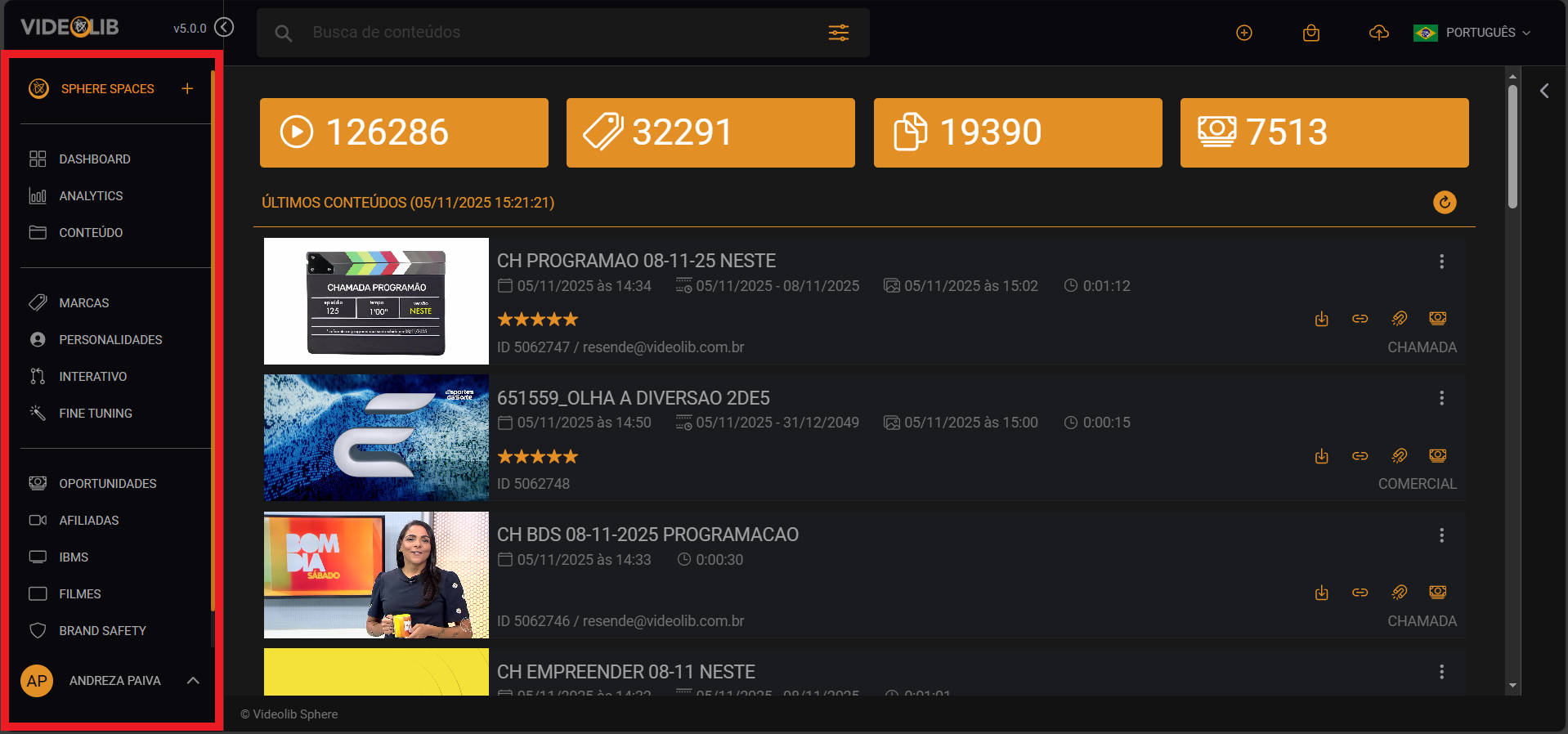This screenshot has height=734, width=1568.
Task: Open the CH PROGRAMAO 08-11-25 NESTE title
Action: pos(636,261)
